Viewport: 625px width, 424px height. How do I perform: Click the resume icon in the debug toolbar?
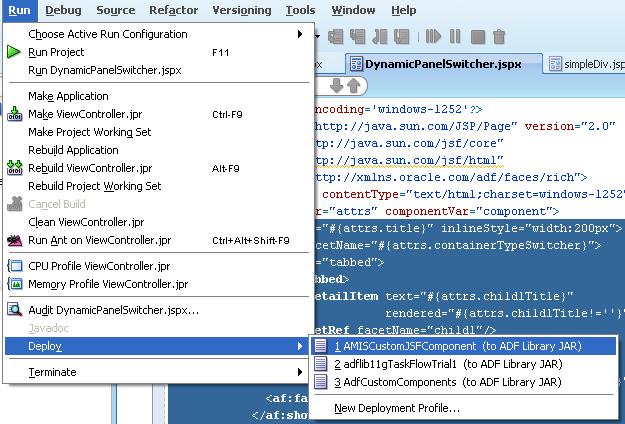coord(432,37)
